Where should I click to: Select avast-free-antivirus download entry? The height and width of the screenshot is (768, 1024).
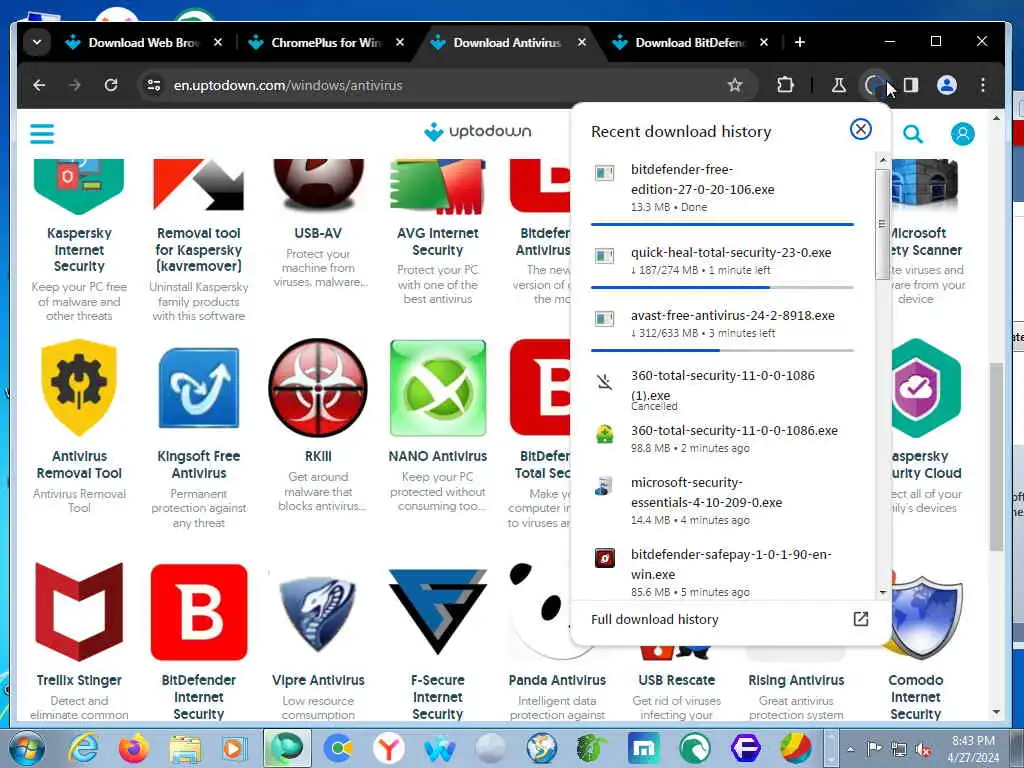pyautogui.click(x=722, y=323)
